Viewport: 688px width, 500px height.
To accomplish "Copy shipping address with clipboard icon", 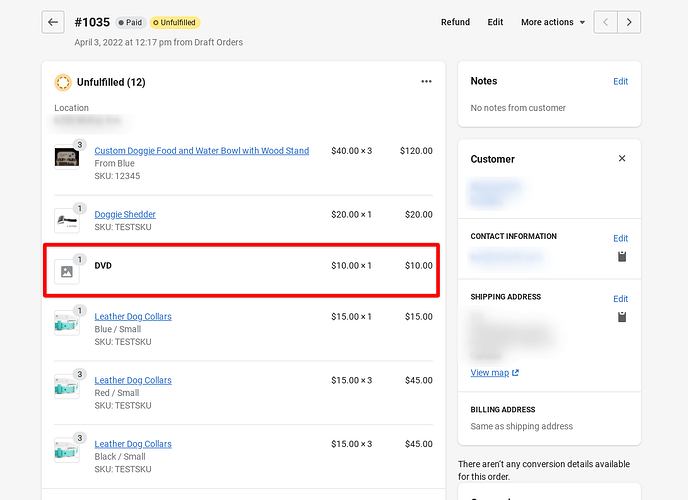I will (621, 317).
